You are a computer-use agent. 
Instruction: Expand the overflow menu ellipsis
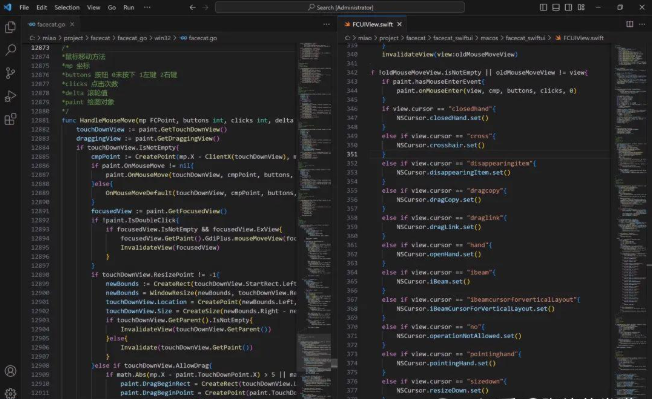pyautogui.click(x=147, y=7)
